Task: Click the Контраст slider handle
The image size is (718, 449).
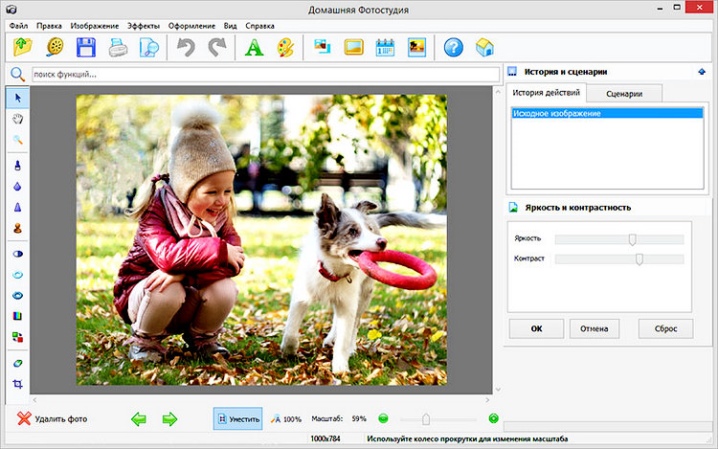Action: click(x=639, y=260)
